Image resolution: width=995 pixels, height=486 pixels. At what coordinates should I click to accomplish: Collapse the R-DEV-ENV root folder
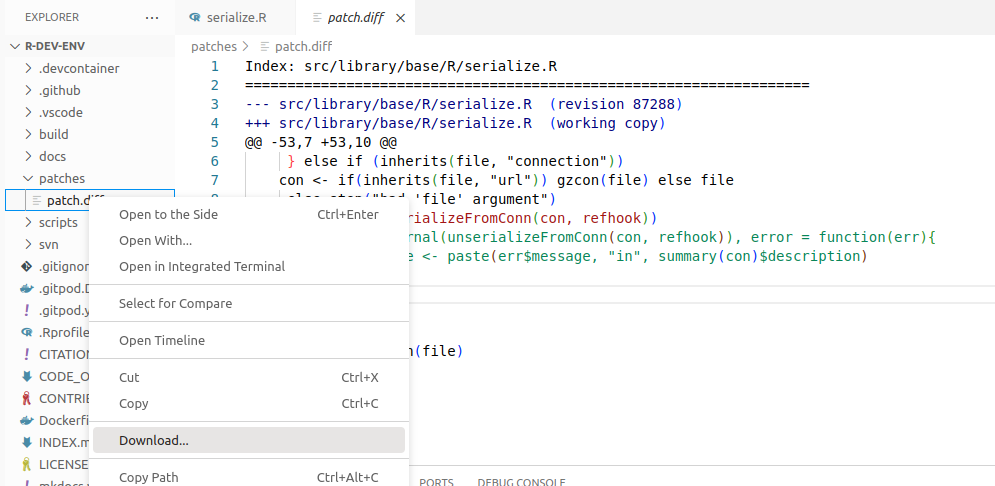tap(15, 46)
